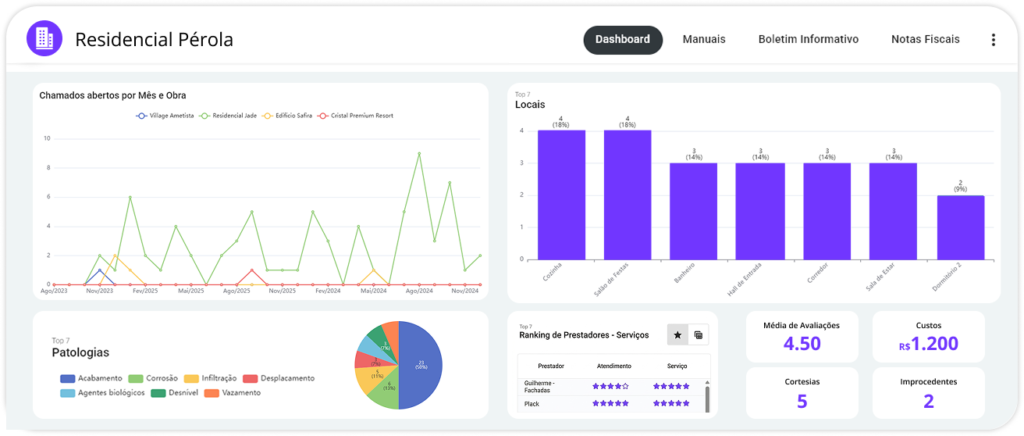Open the Média de Avaliações card

(x=801, y=336)
